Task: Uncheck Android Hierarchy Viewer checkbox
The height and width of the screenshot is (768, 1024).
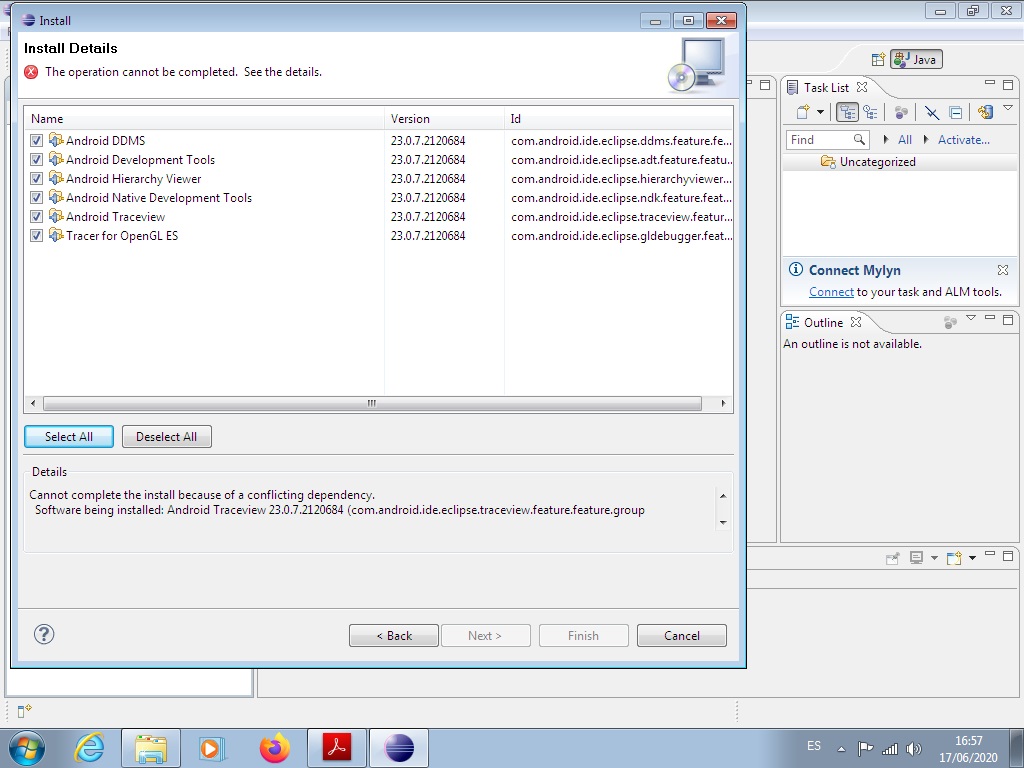Action: pos(36,178)
